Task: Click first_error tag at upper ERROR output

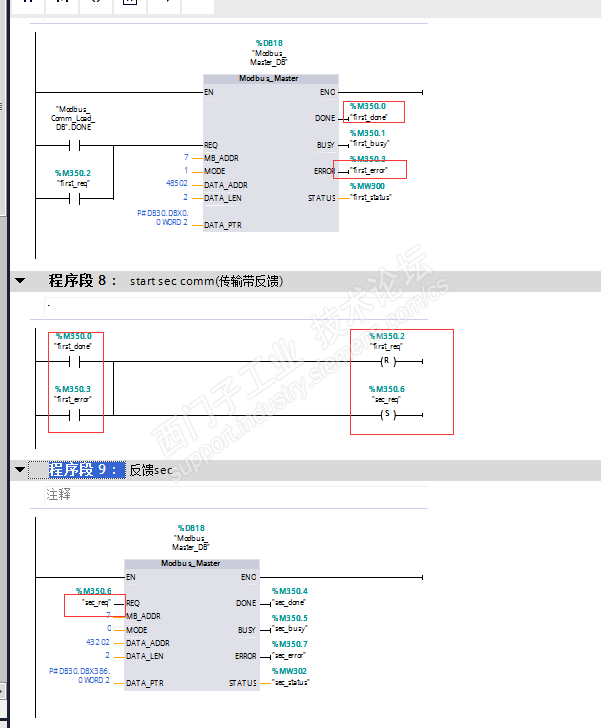Action: tap(369, 170)
